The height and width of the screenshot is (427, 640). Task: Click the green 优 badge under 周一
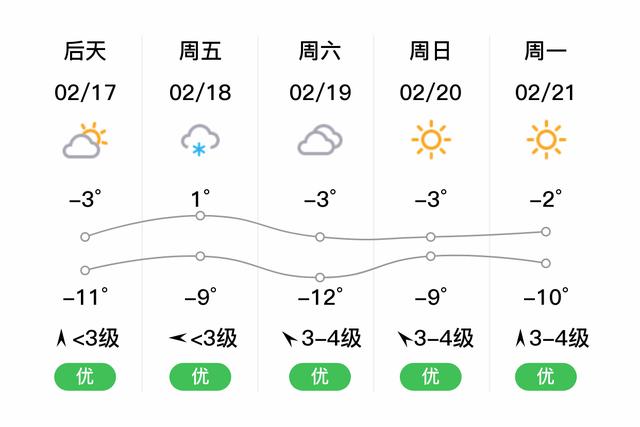(546, 376)
